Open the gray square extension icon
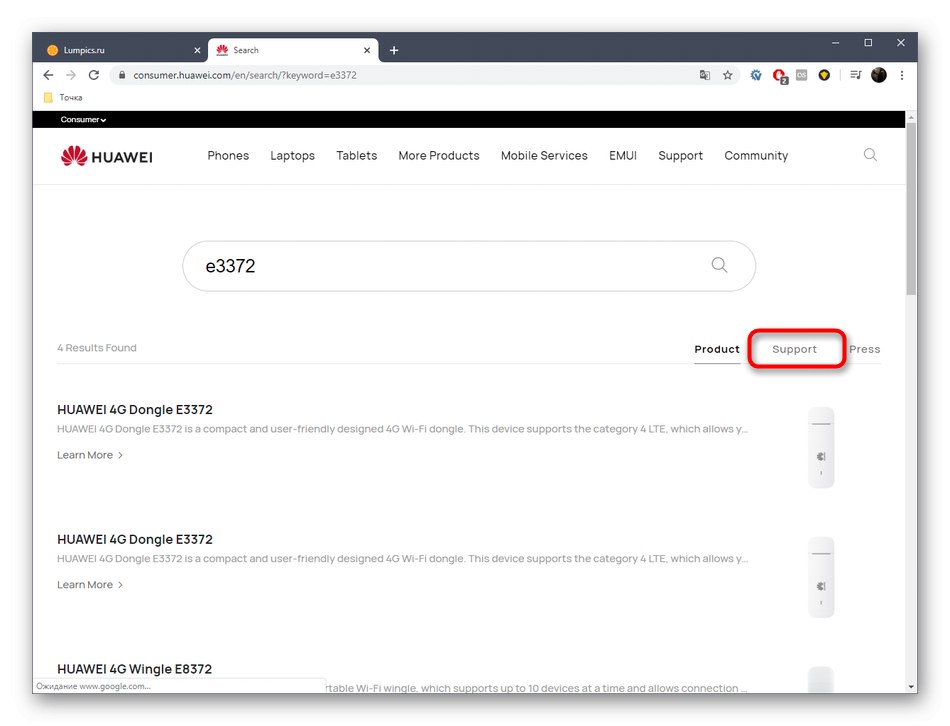 pos(802,75)
